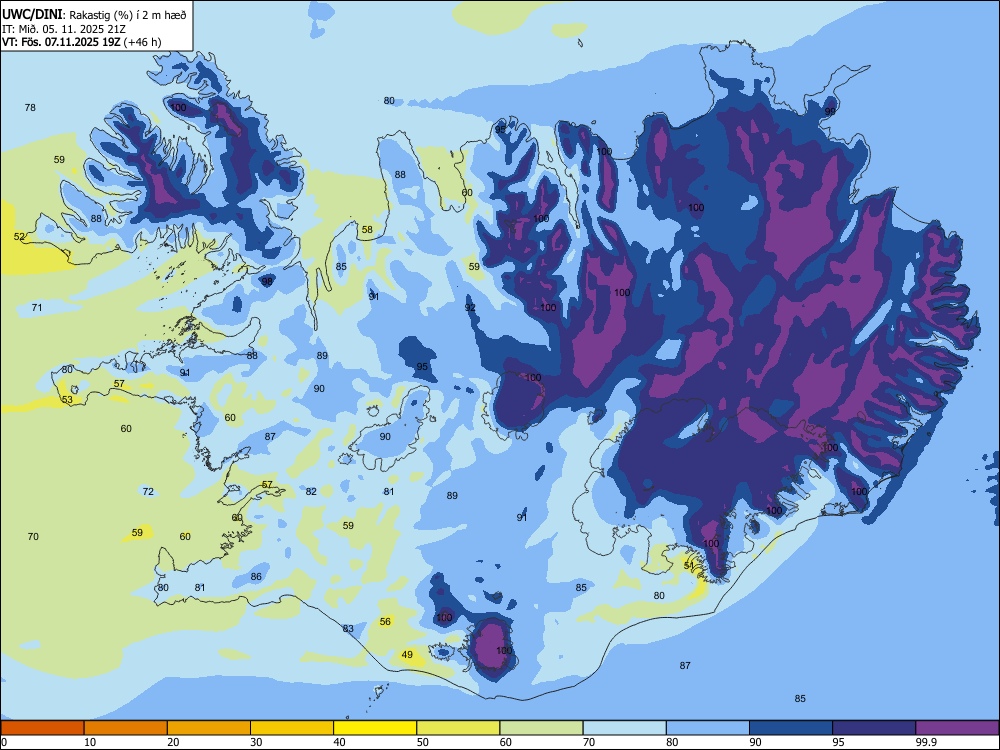
Task: Click the 'IT: Mið. 05. 11. 2025 21Z' line
Action: point(64,29)
